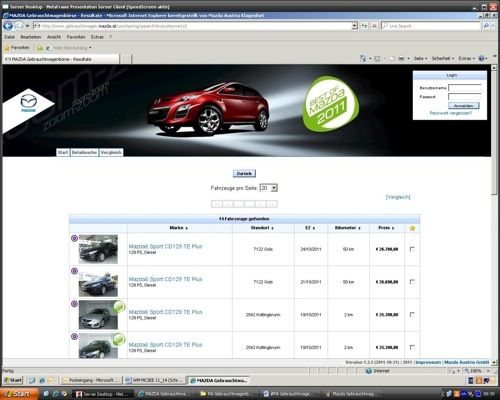The height and width of the screenshot is (400, 500).
Task: Switch to MAZDA Gebrauchtwagenbörse Resultate tab
Action: (x=61, y=59)
